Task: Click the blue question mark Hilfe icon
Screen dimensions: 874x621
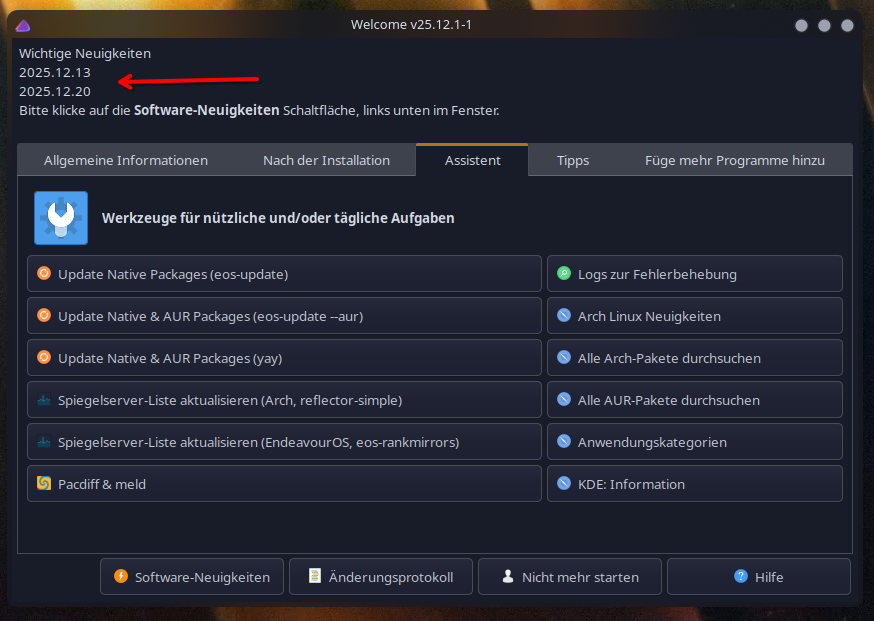Action: [x=741, y=577]
